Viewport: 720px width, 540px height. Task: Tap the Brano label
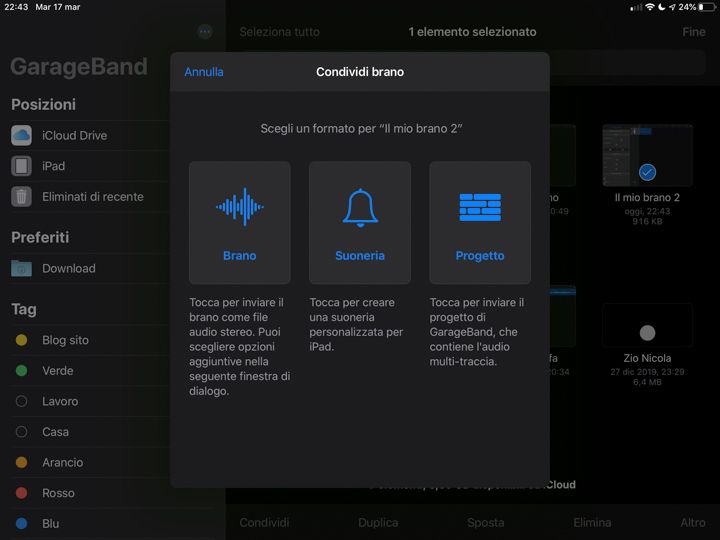pyautogui.click(x=240, y=256)
